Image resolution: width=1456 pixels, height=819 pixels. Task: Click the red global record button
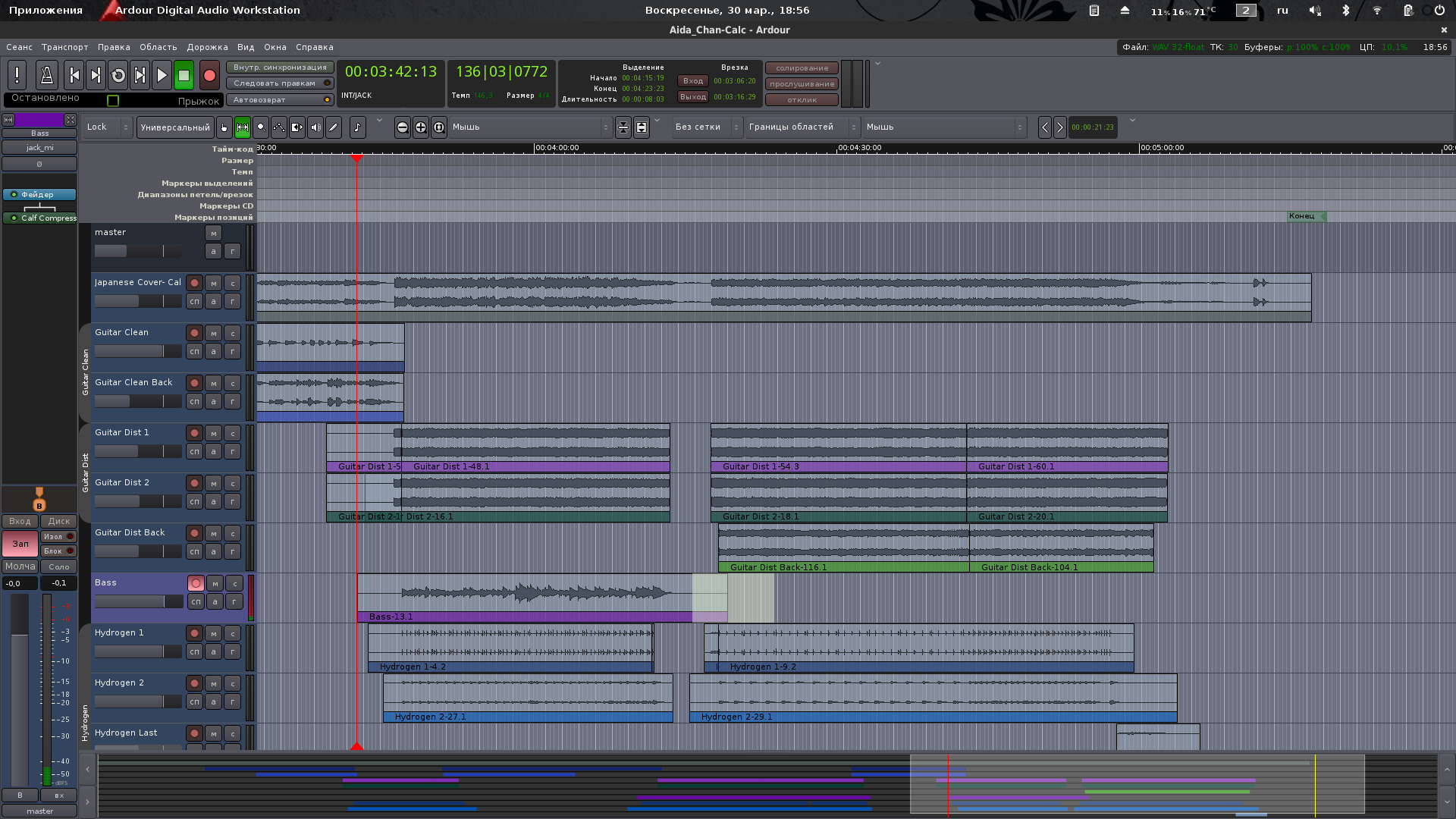tap(210, 75)
